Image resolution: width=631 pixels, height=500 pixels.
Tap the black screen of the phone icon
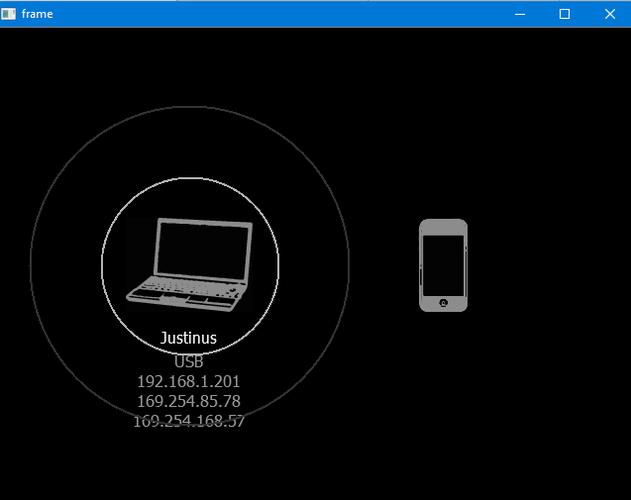point(443,263)
